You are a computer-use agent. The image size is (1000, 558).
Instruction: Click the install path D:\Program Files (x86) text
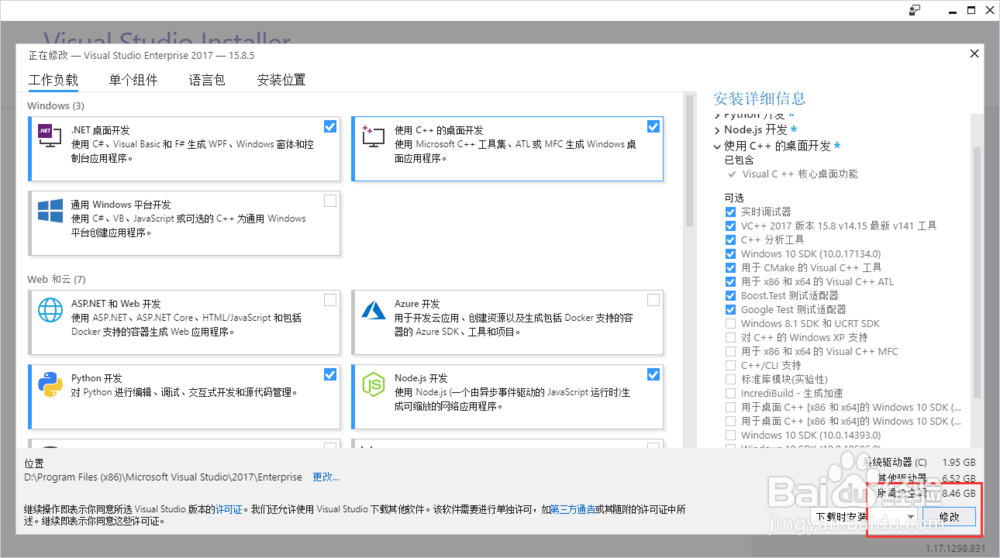pos(163,477)
